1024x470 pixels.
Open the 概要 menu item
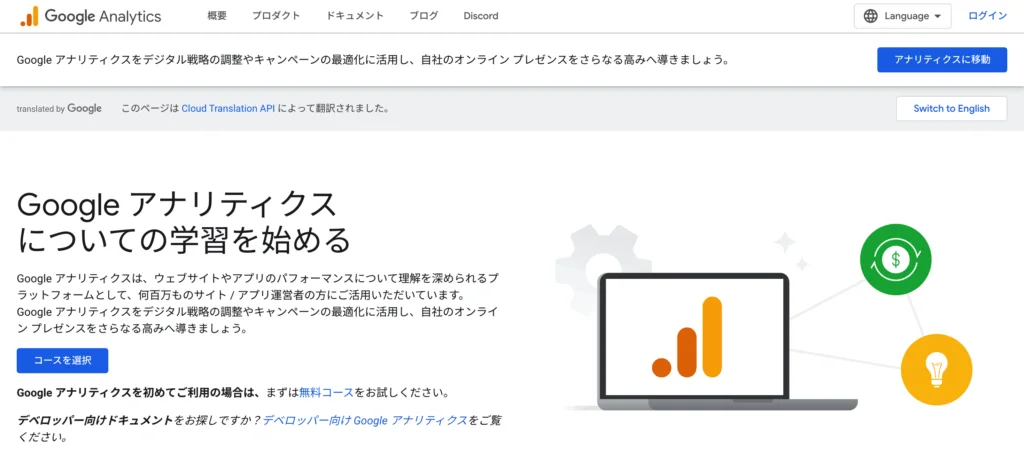tap(217, 16)
